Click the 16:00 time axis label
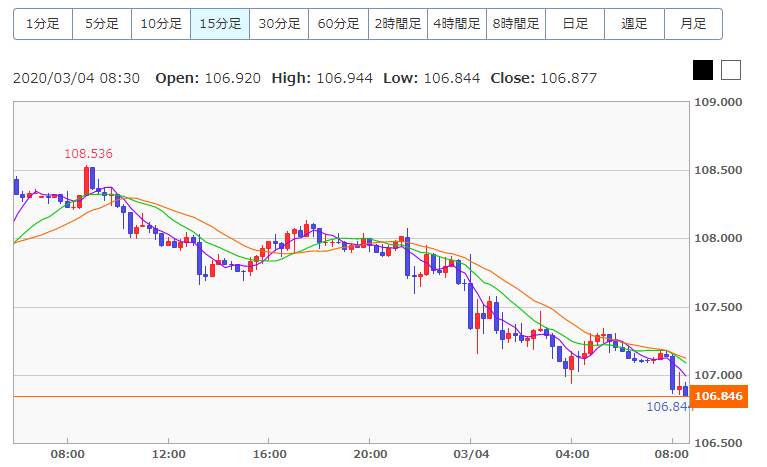Viewport: 767px width, 467px height. tap(269, 453)
